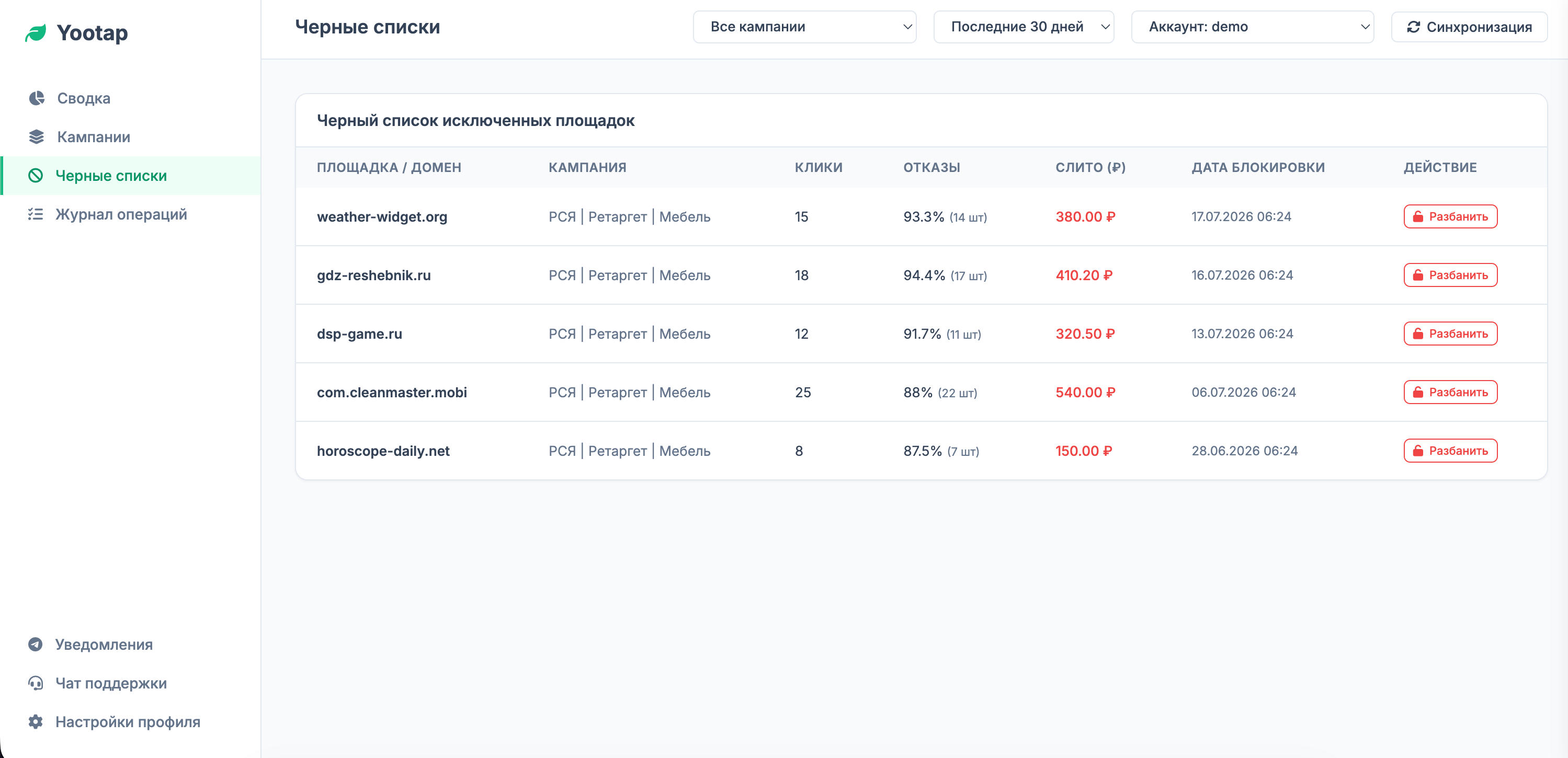
Task: Open the Аккаунт: demo dropdown
Action: [x=1252, y=27]
